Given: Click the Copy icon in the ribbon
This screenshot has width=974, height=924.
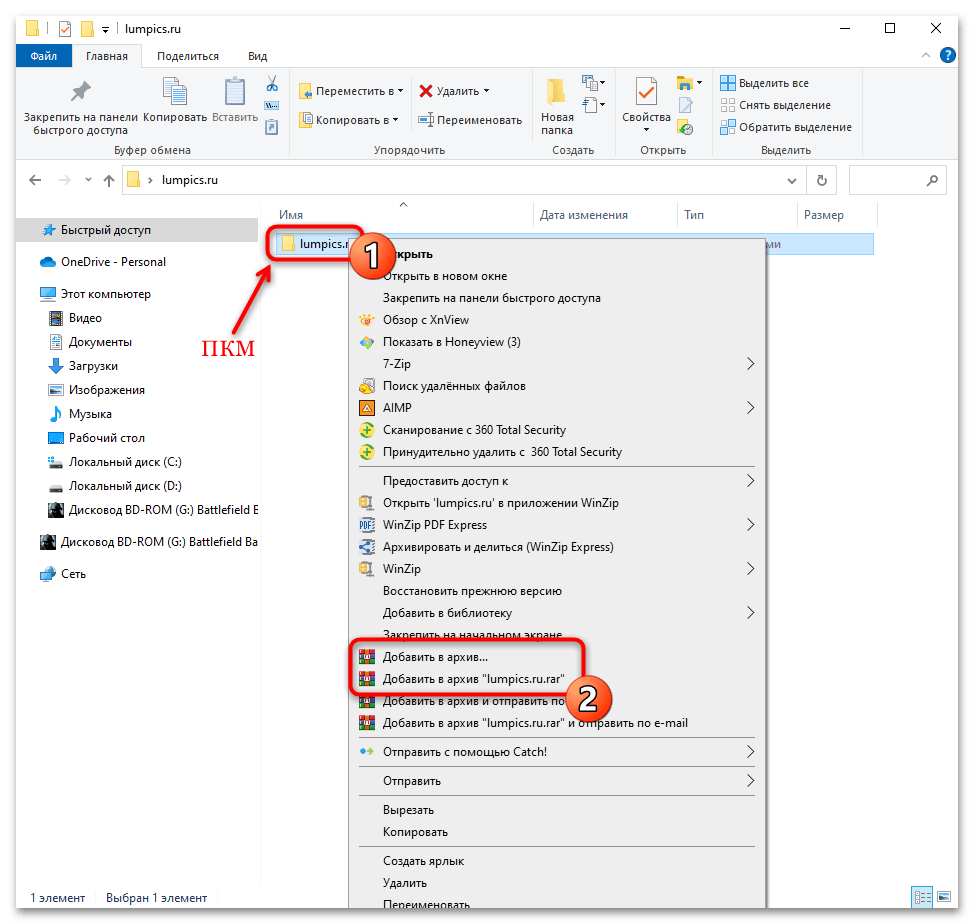Looking at the screenshot, I should pos(175,93).
